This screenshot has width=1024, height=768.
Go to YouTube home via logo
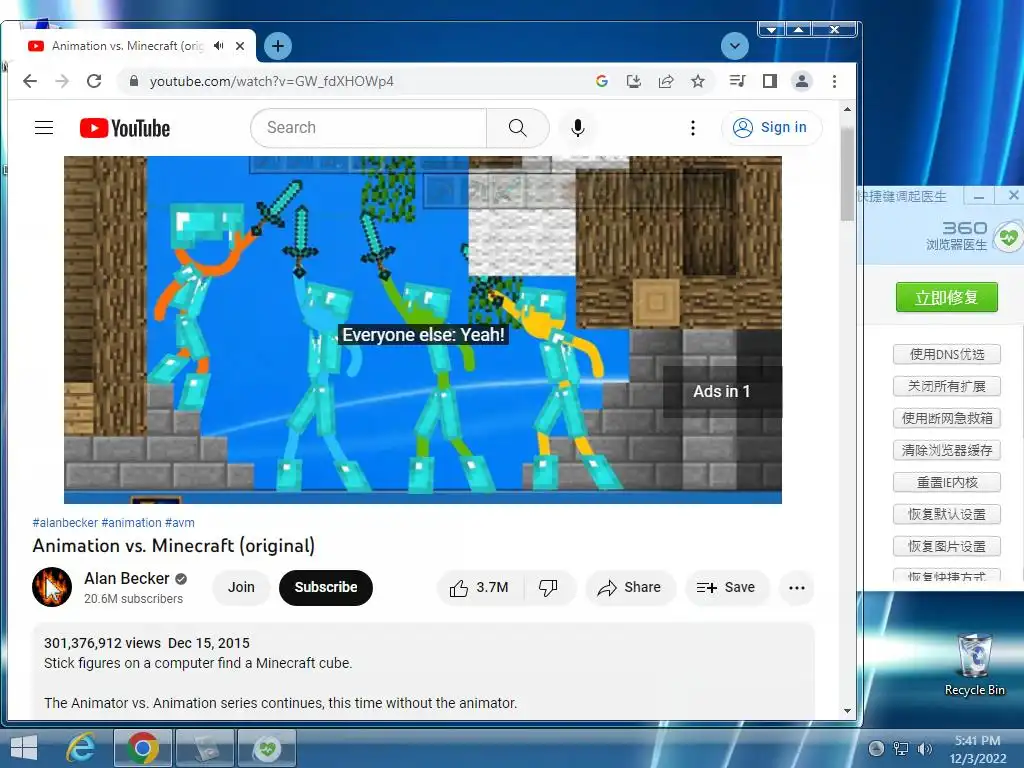[x=125, y=128]
